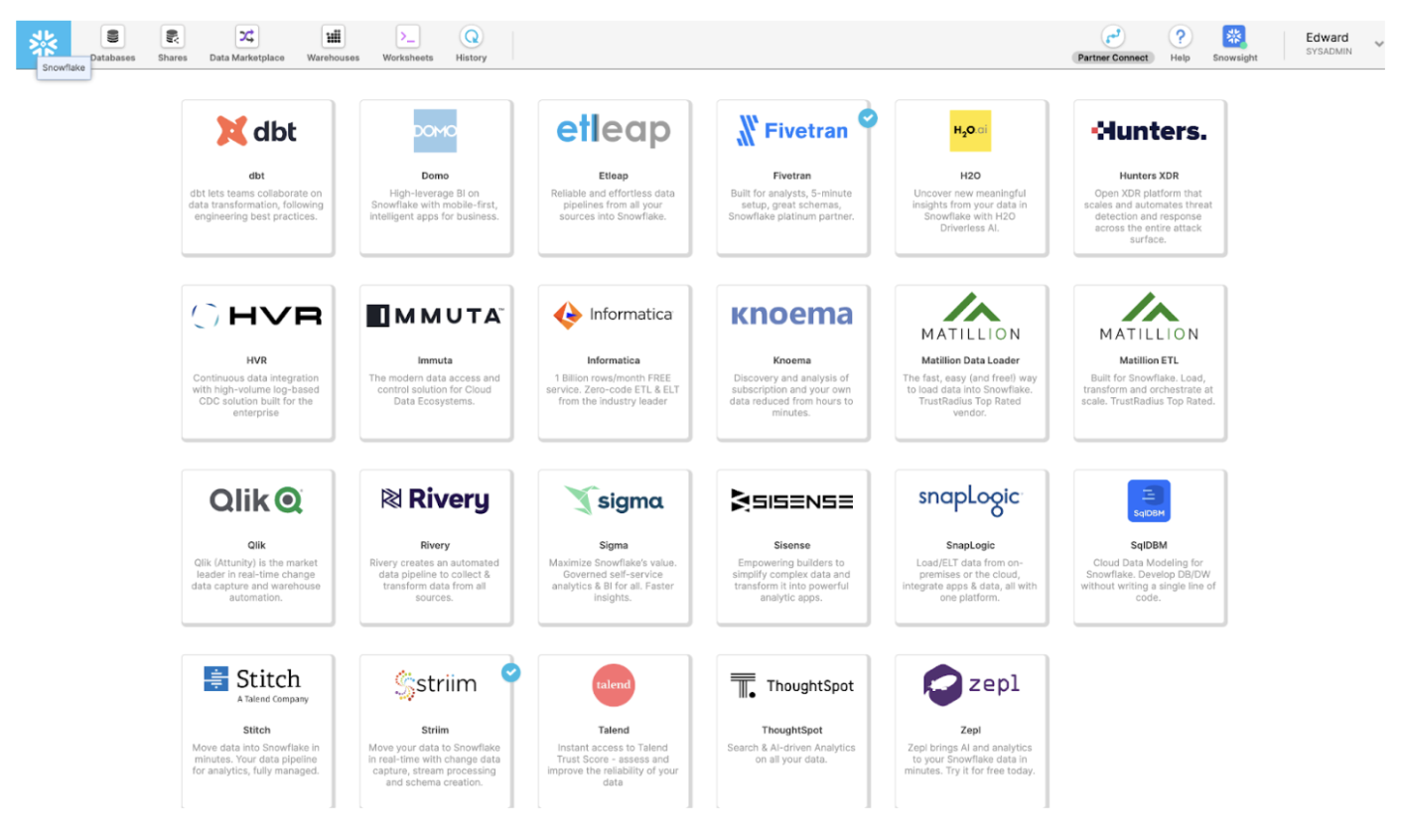Open the Warehouses icon
The image size is (1402, 840).
[x=334, y=37]
